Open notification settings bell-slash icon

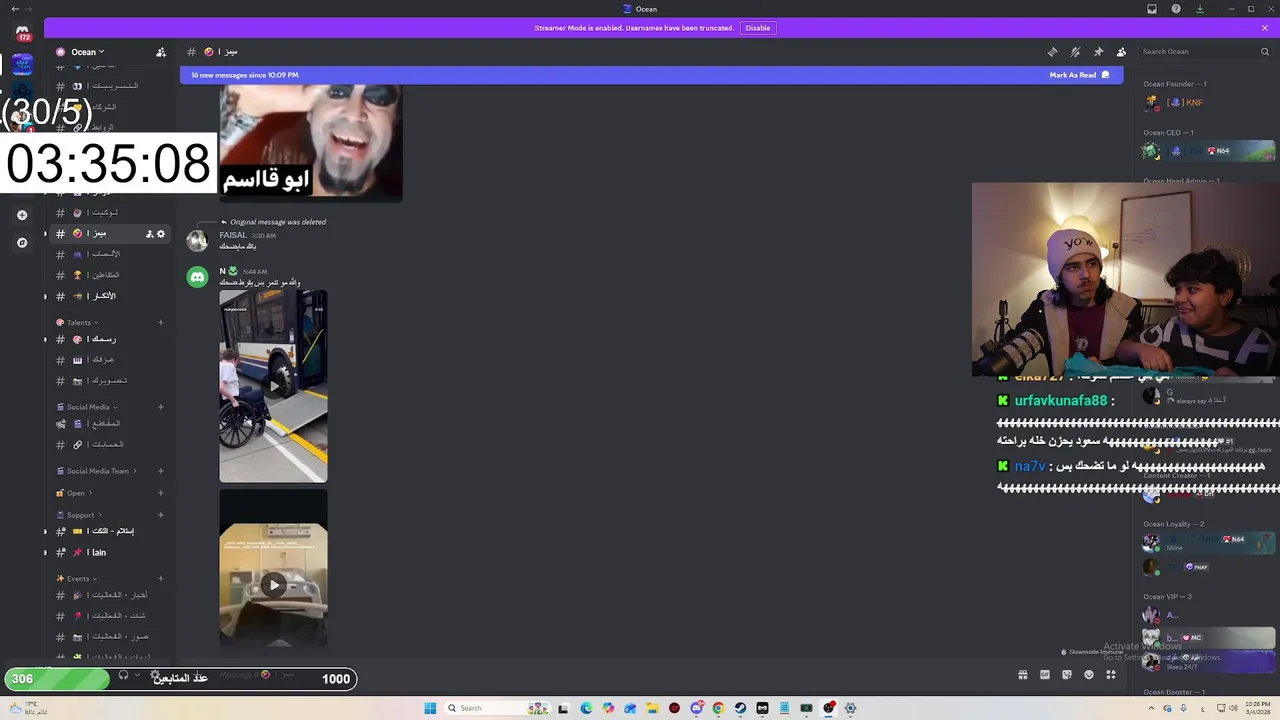(1075, 52)
